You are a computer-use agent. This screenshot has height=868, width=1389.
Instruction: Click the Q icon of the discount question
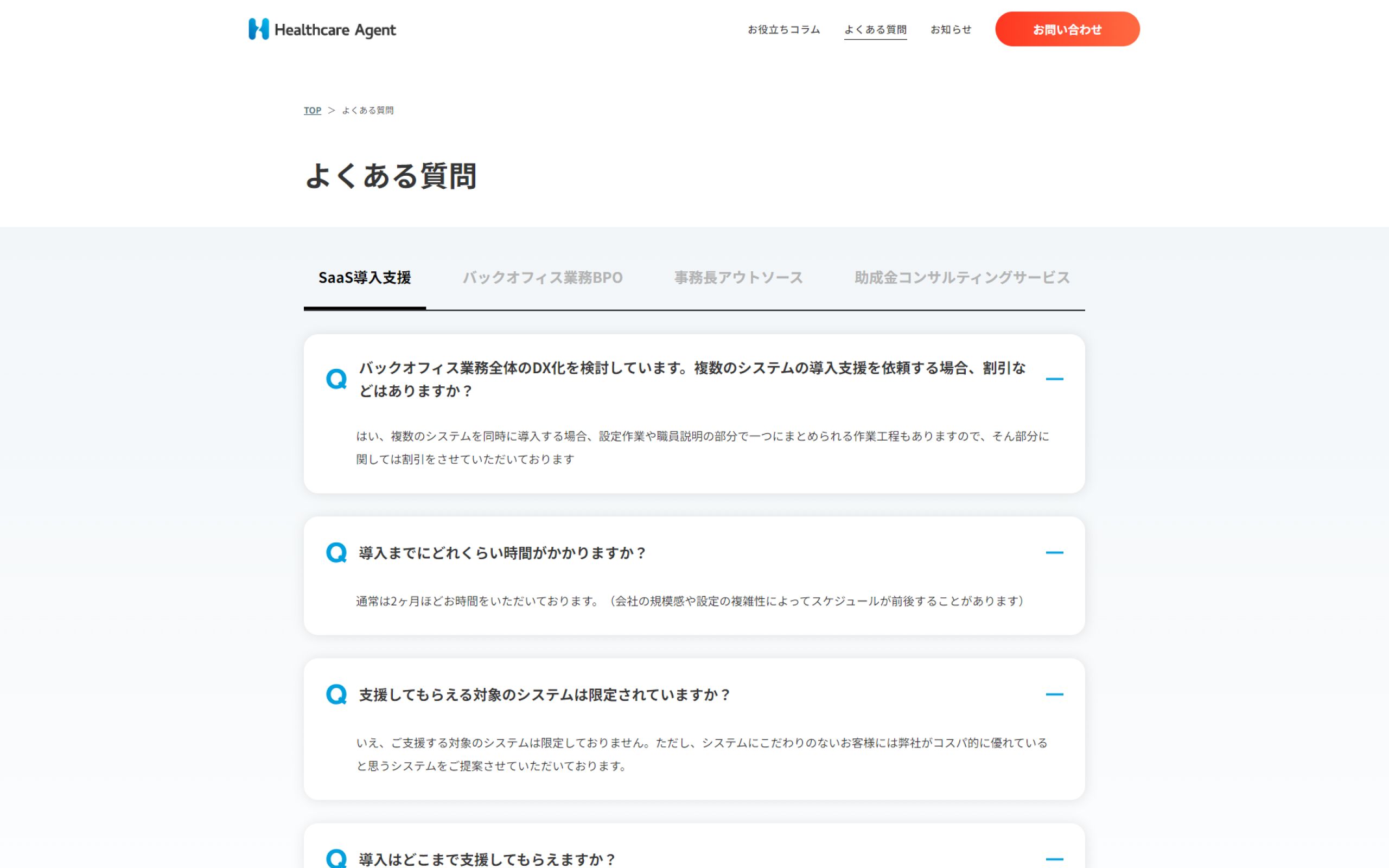coord(336,379)
